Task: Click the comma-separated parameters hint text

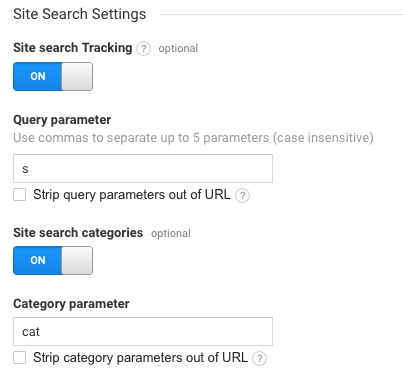Action: pyautogui.click(x=193, y=138)
